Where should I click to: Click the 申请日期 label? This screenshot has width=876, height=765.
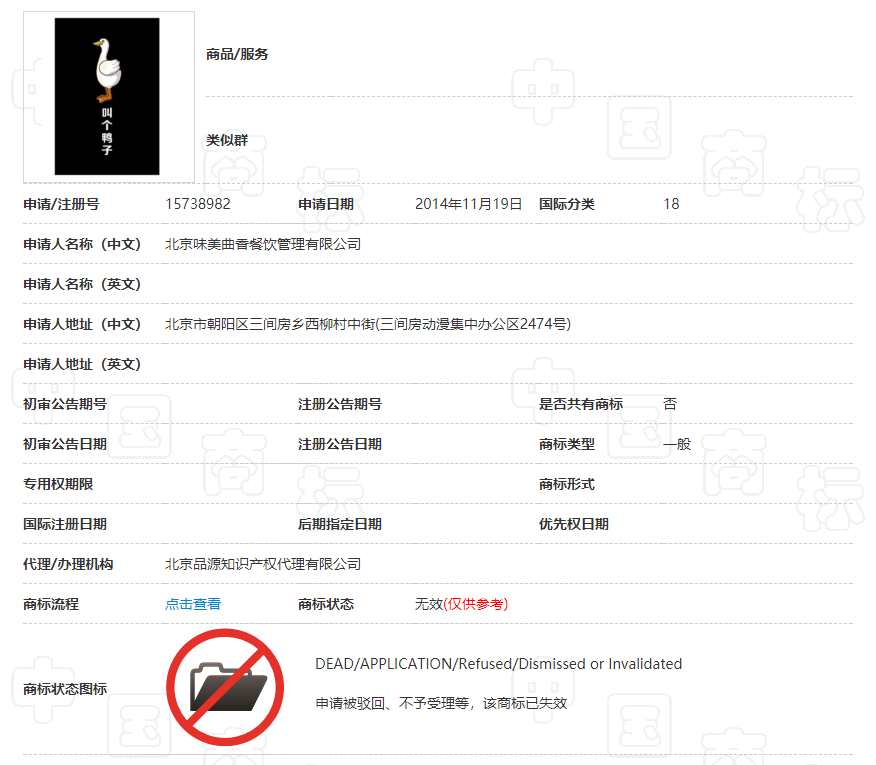pos(326,204)
